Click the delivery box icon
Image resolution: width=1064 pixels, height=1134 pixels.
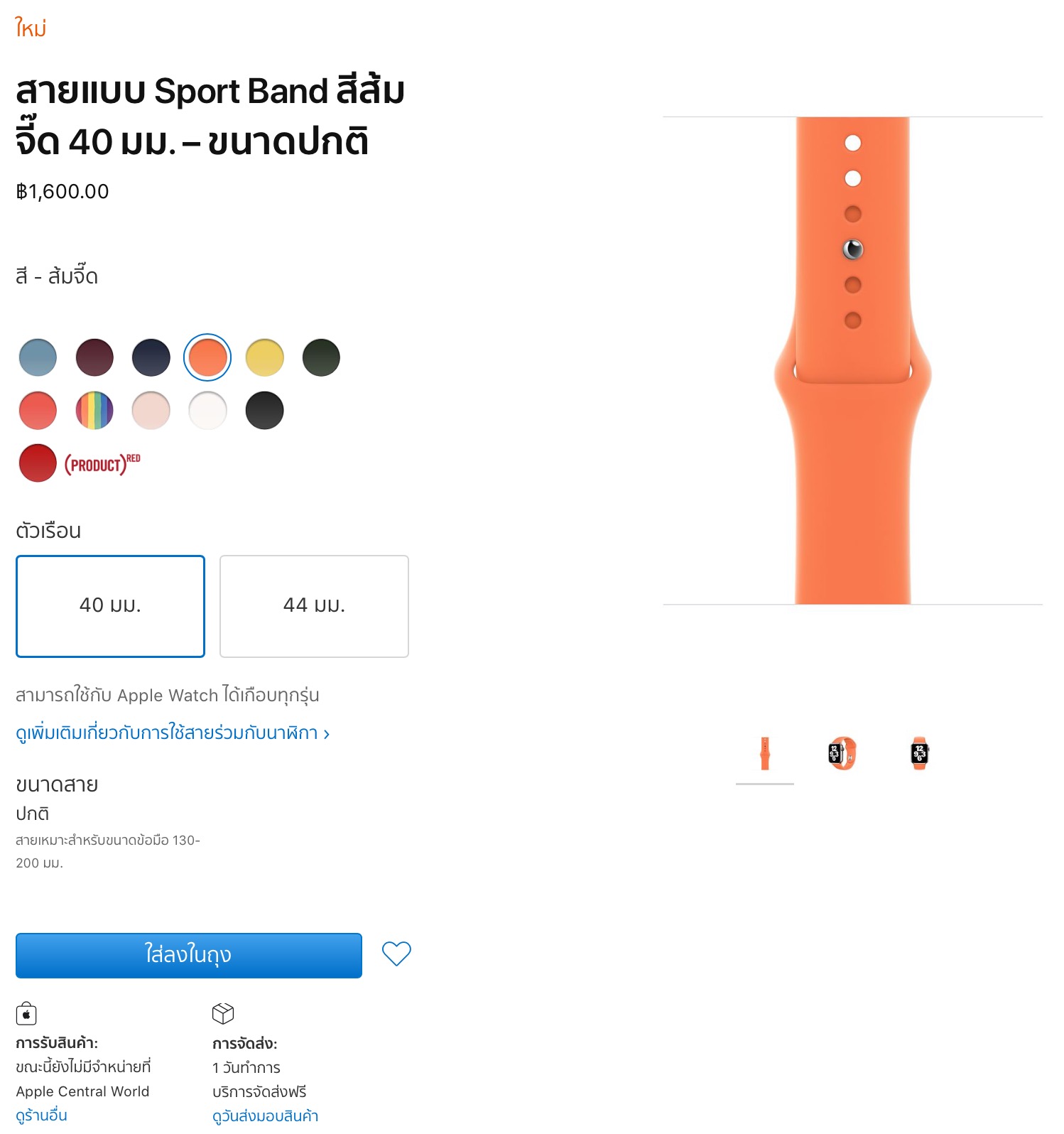coord(223,1013)
